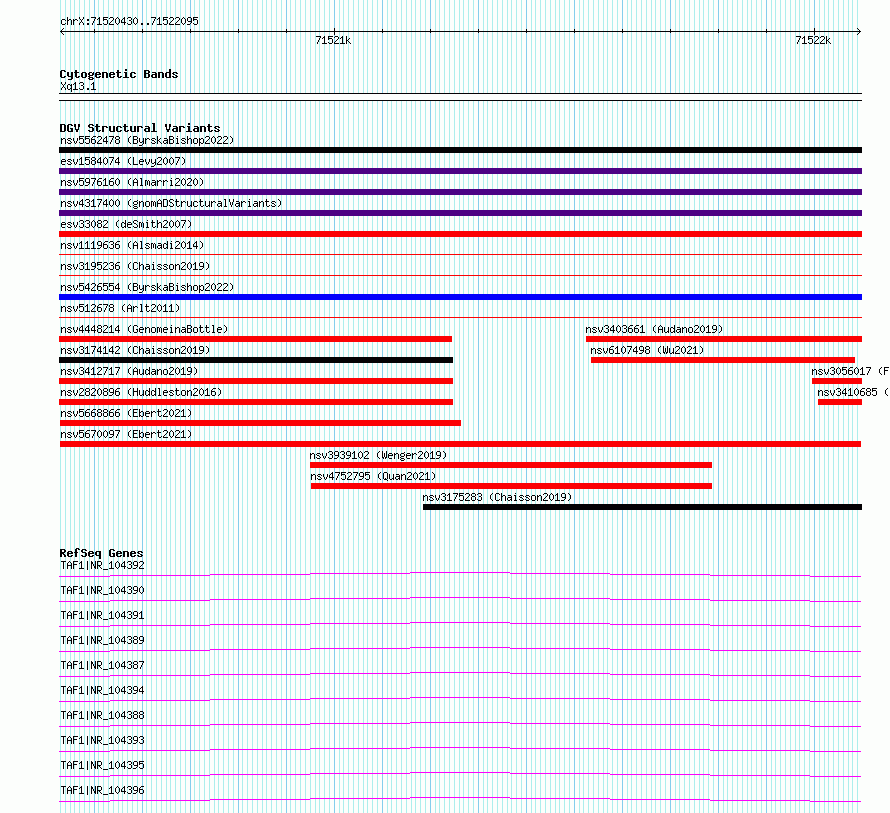Open nsv4448214 (GenomeinaBottle) variant label
The height and width of the screenshot is (813, 890).
(x=144, y=329)
